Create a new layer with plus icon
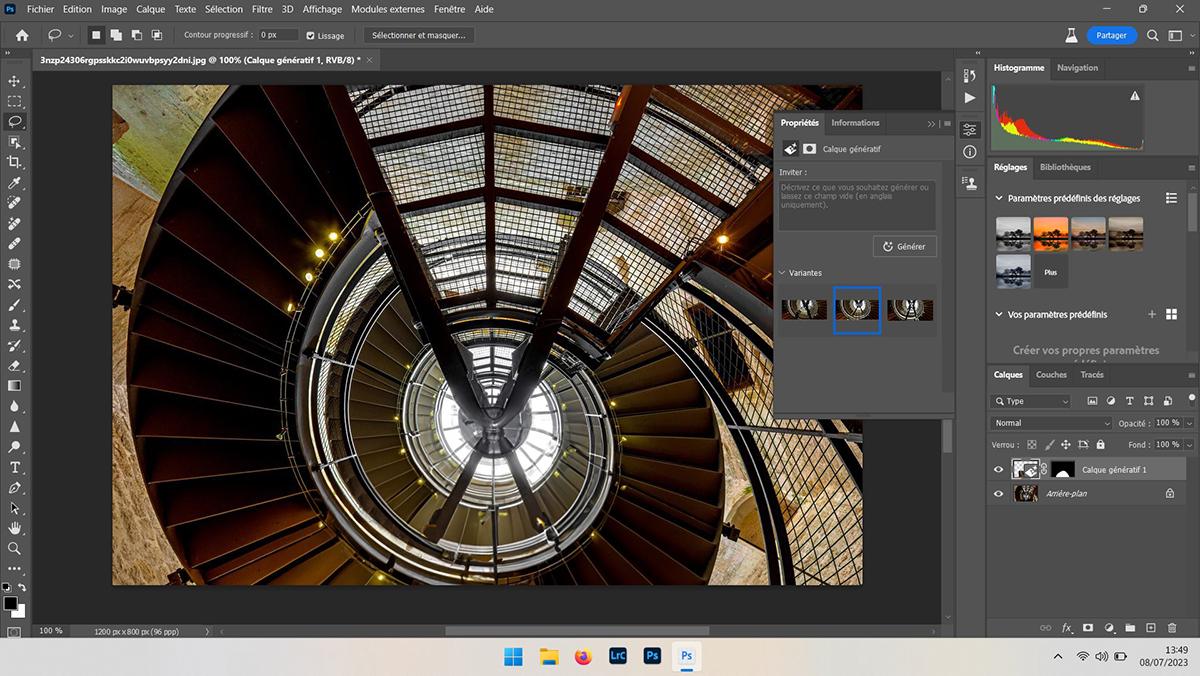Image resolution: width=1200 pixels, height=676 pixels. pyautogui.click(x=1151, y=628)
